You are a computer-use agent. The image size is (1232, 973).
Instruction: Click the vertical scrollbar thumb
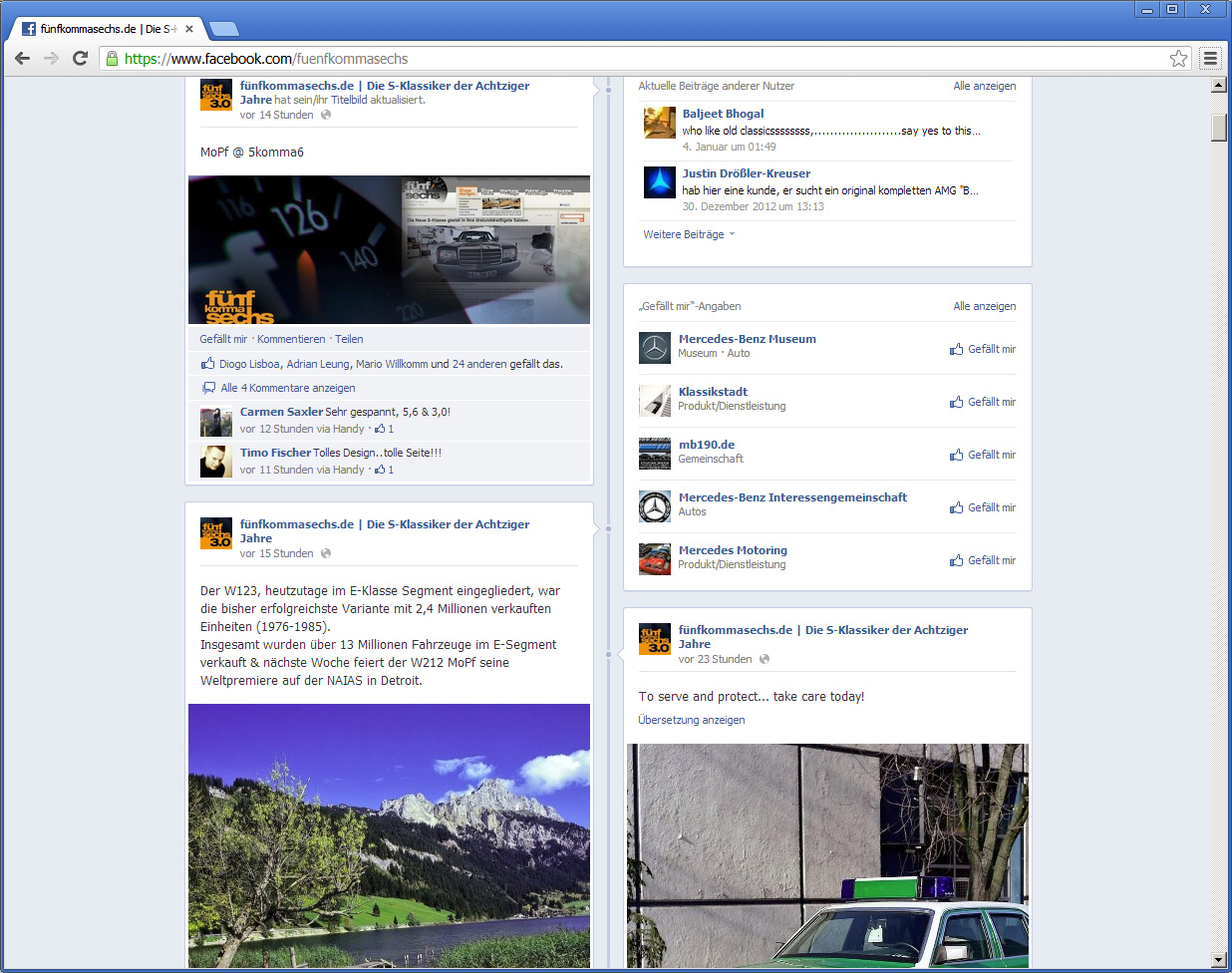point(1218,128)
